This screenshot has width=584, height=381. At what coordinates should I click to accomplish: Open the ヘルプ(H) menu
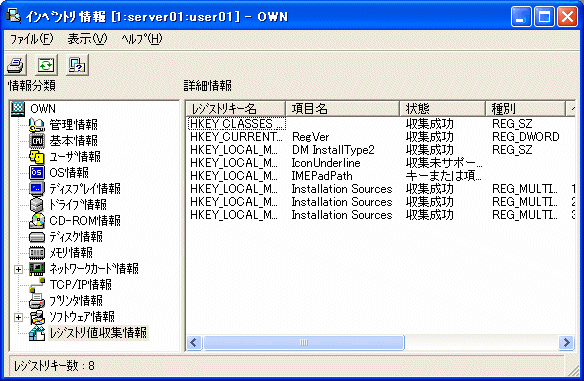pyautogui.click(x=142, y=39)
